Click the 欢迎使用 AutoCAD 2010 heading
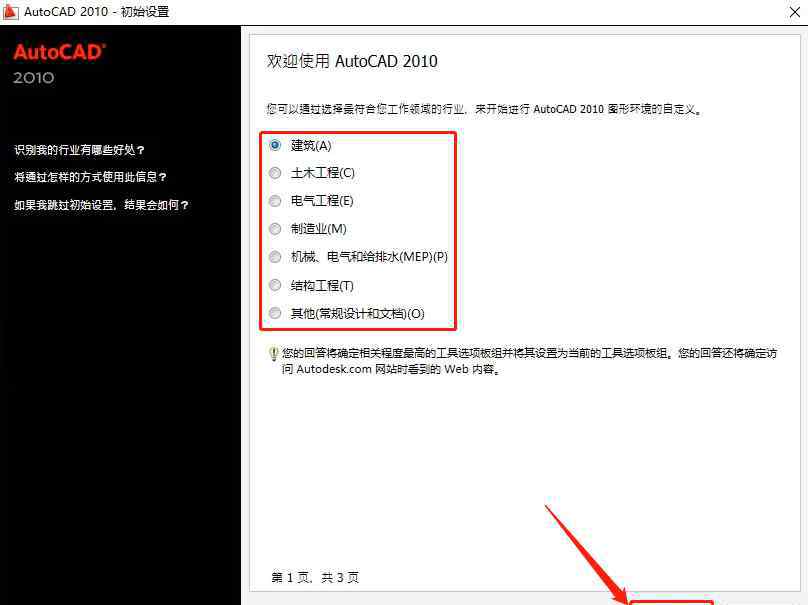Image resolution: width=808 pixels, height=605 pixels. [352, 61]
